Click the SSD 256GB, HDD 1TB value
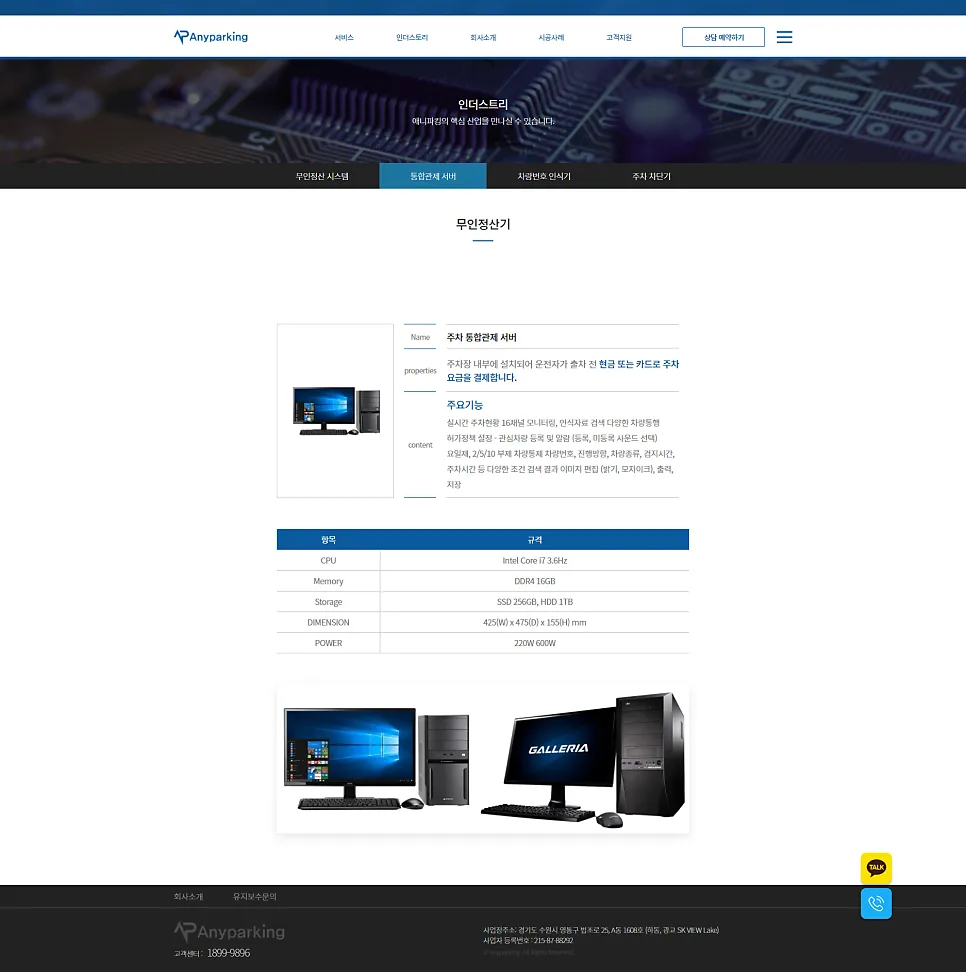966x972 pixels. (534, 602)
